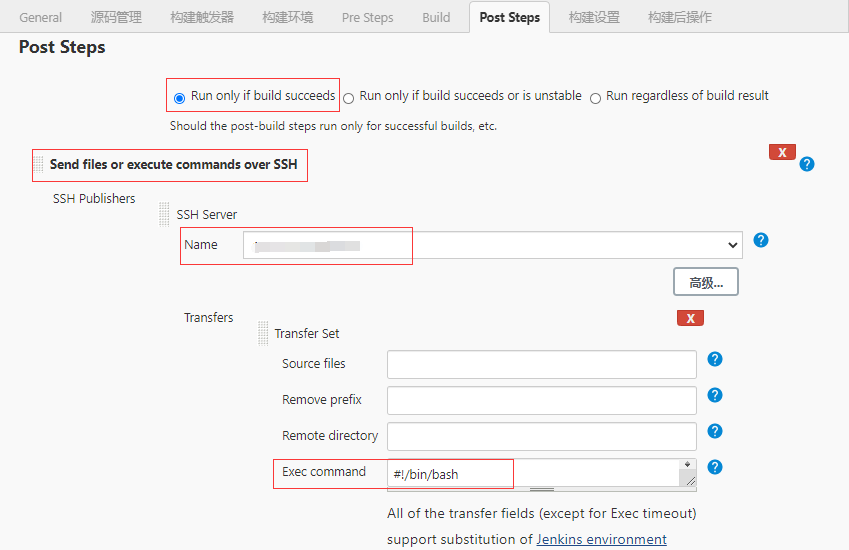Open help for Send files over SSH
849x550 pixels.
807,164
